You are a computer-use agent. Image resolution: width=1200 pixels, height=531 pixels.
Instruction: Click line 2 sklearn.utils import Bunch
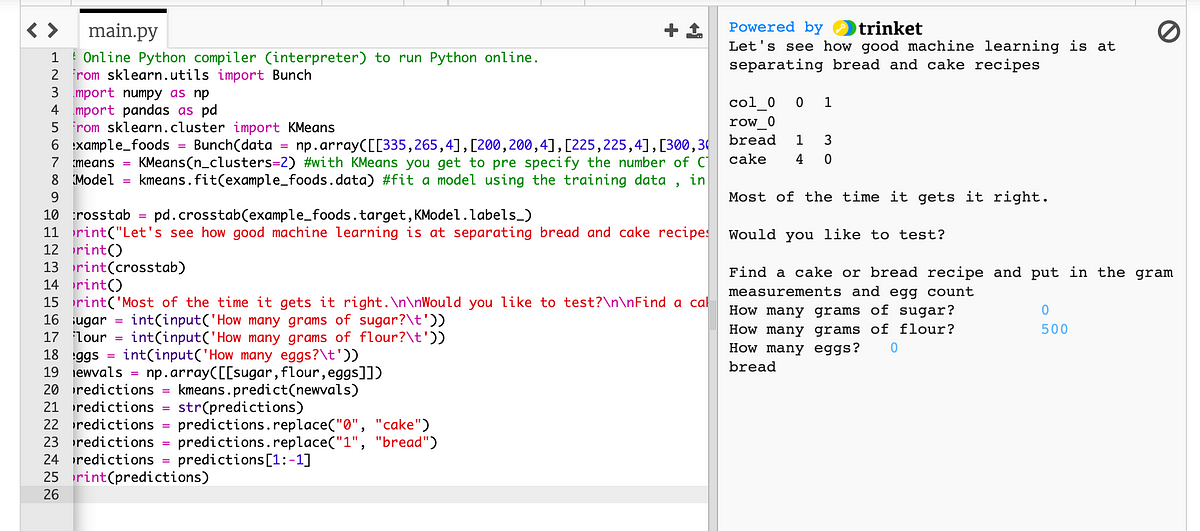(x=191, y=75)
